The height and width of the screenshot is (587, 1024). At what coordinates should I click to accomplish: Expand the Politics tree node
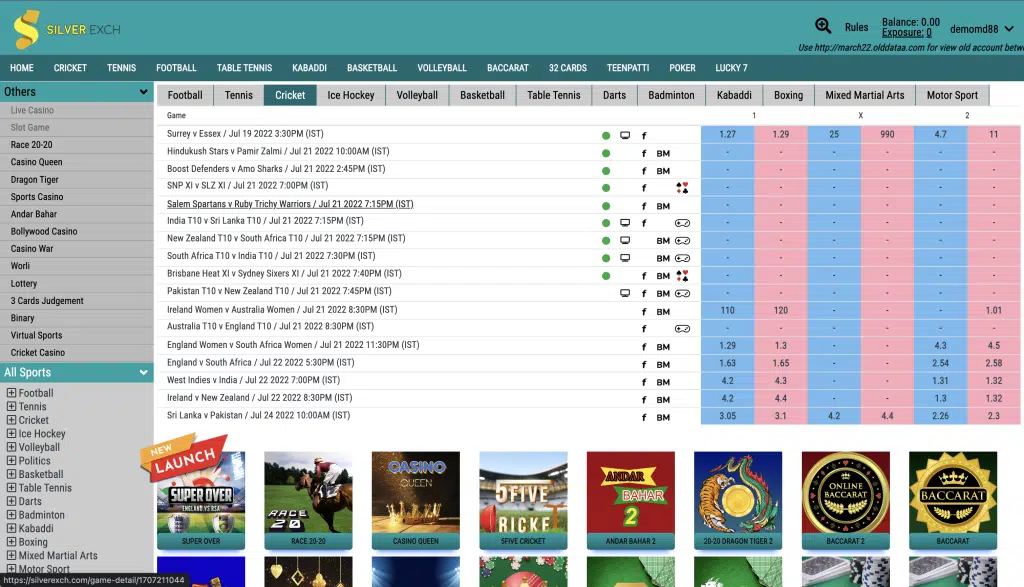pos(11,461)
